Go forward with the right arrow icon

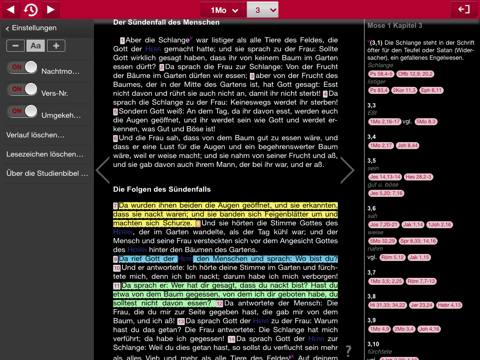51,9
